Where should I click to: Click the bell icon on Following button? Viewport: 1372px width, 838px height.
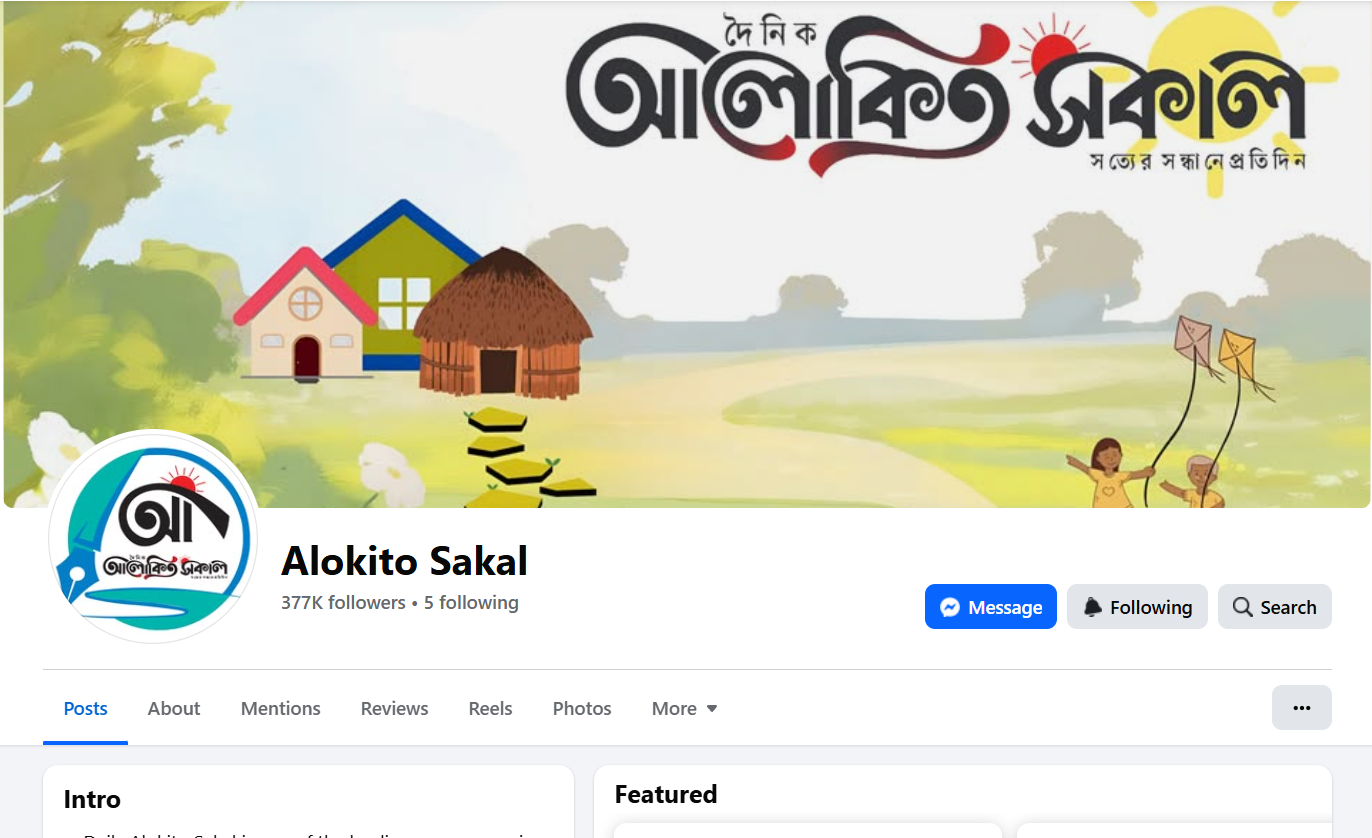[x=1093, y=607]
